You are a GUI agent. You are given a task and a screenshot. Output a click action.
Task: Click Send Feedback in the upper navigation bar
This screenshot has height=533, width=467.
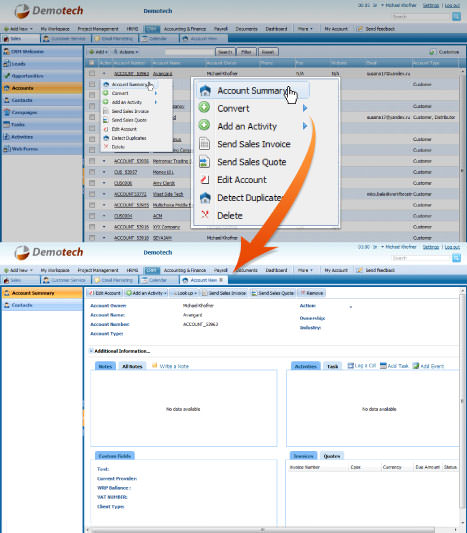376,29
